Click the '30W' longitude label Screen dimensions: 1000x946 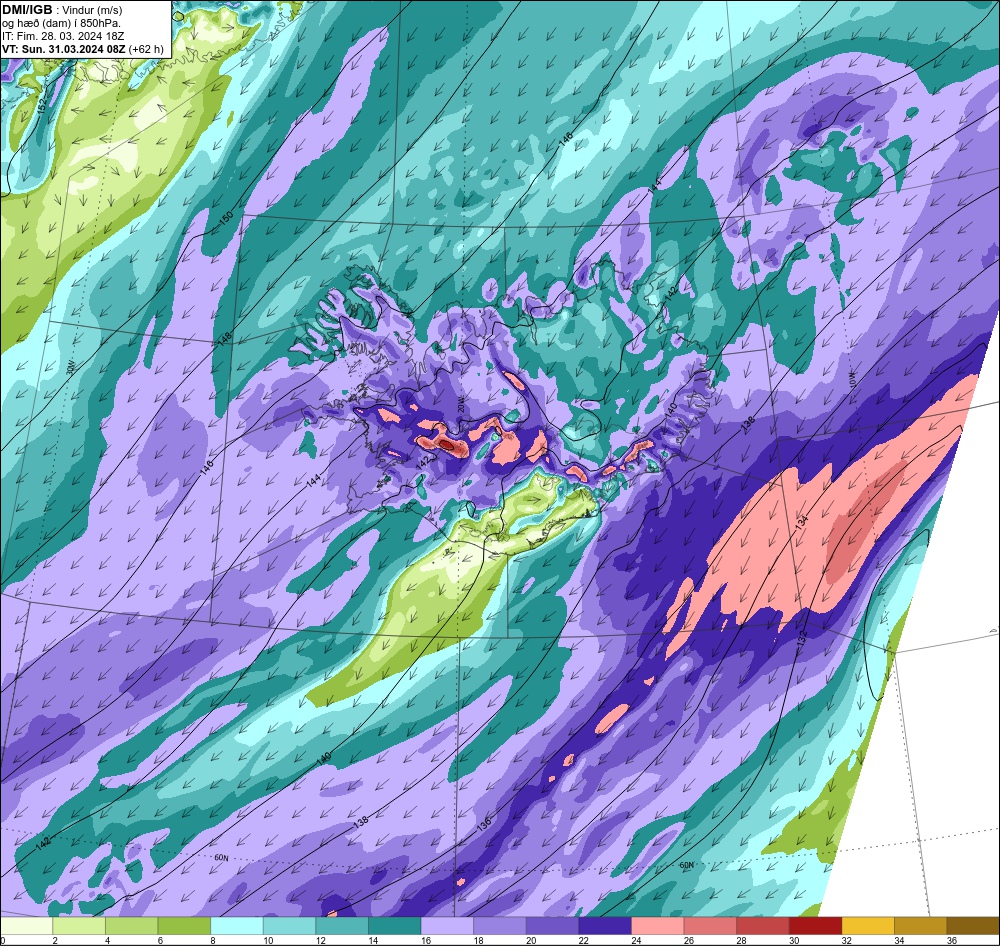[71, 367]
